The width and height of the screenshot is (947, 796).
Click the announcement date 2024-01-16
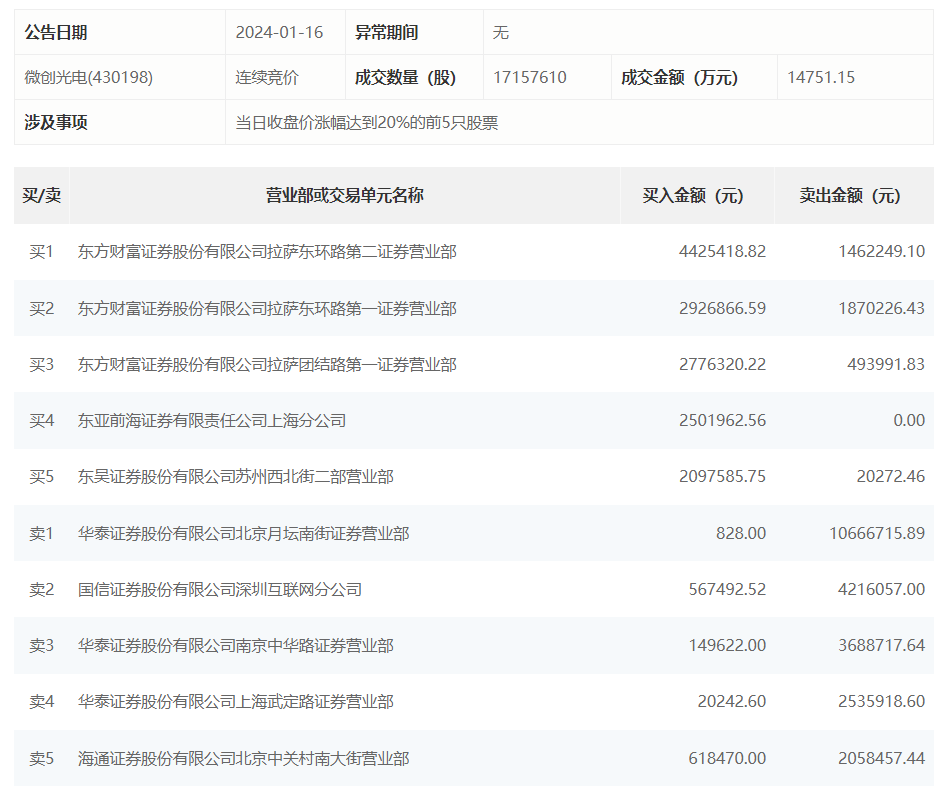279,32
